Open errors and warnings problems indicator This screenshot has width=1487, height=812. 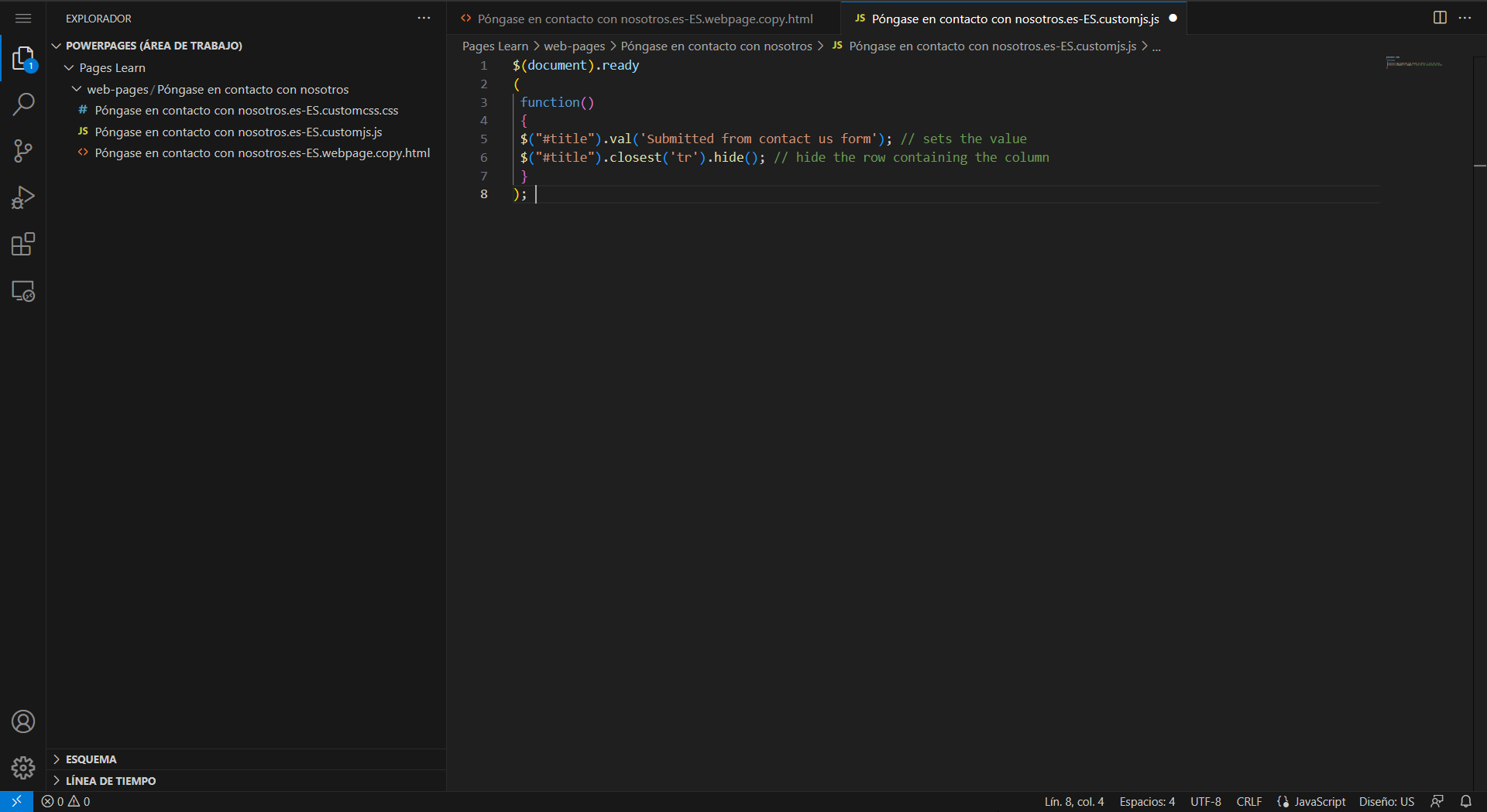(x=66, y=802)
